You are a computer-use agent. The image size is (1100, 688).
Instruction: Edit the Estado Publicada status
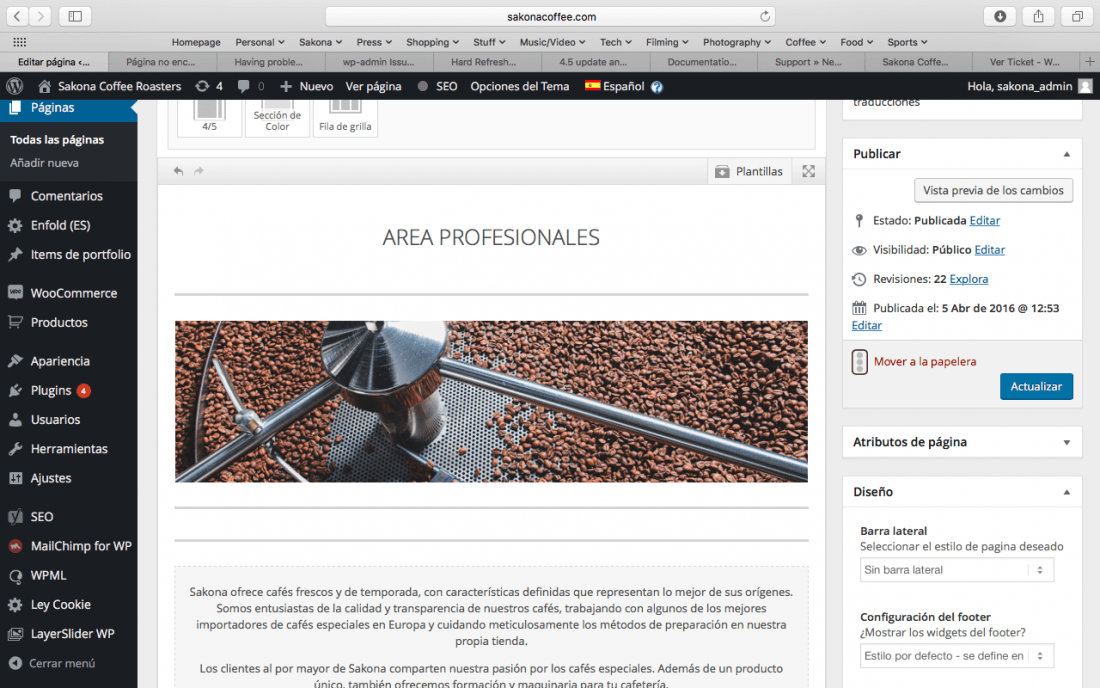pos(984,220)
